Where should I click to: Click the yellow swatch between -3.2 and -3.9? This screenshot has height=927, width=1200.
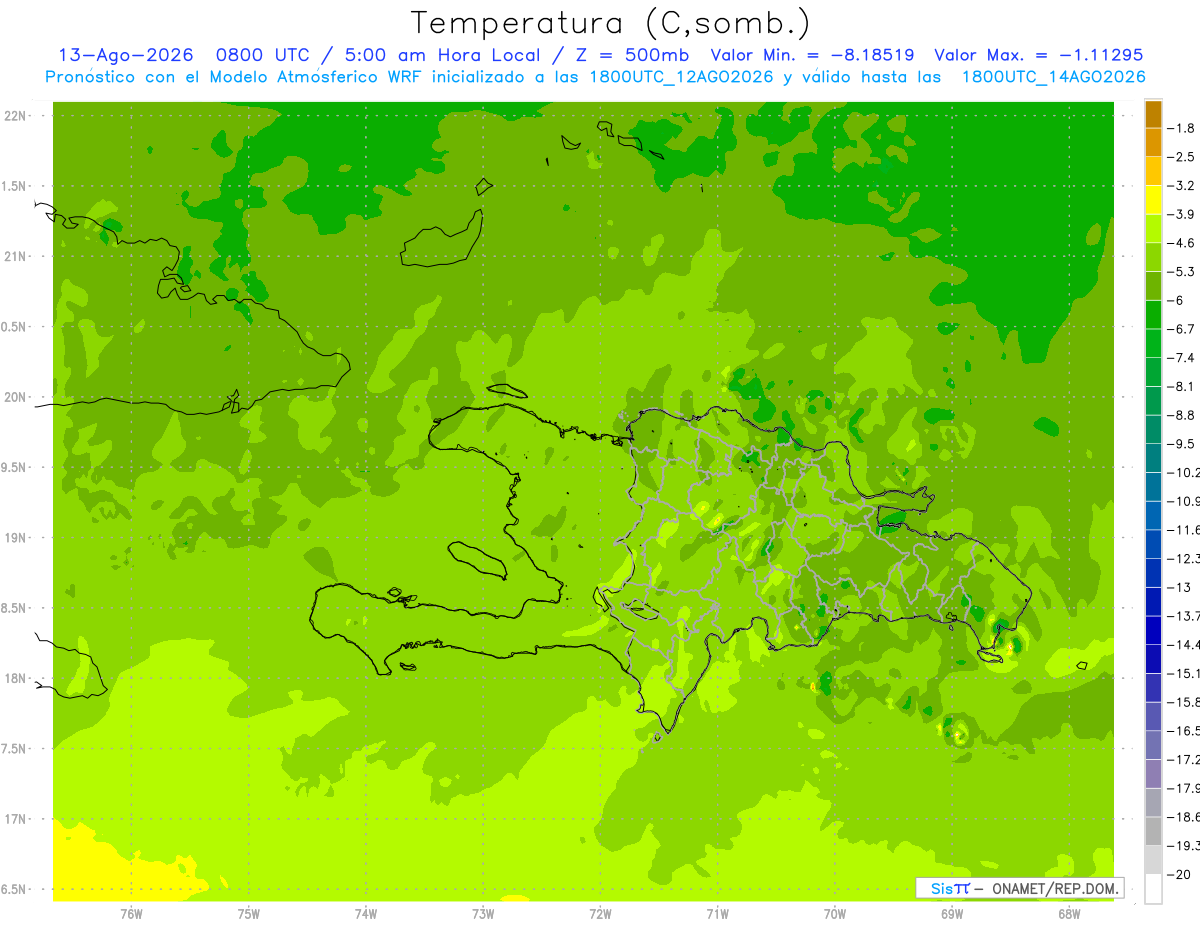(x=1153, y=200)
